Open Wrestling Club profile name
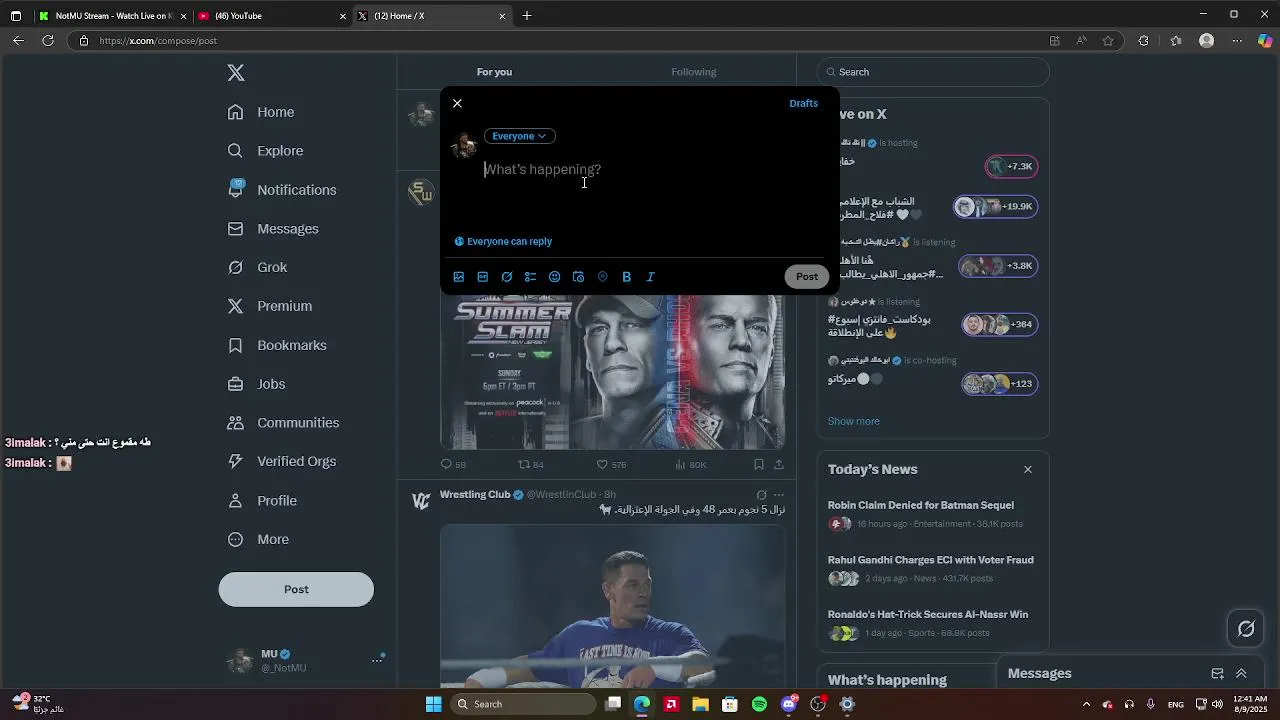1280x720 pixels. tap(475, 495)
